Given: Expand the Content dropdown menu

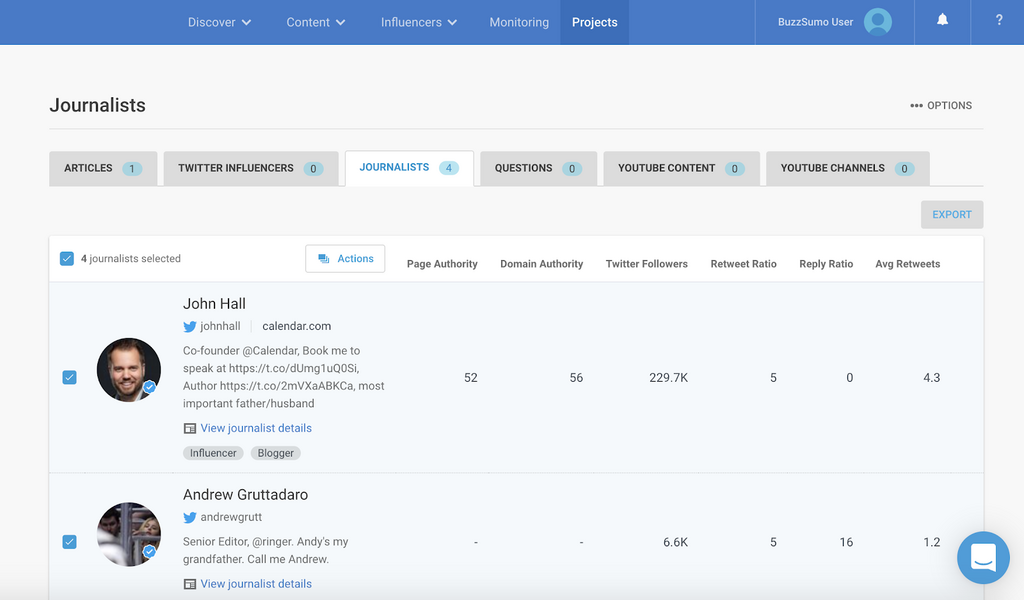Looking at the screenshot, I should coord(315,22).
